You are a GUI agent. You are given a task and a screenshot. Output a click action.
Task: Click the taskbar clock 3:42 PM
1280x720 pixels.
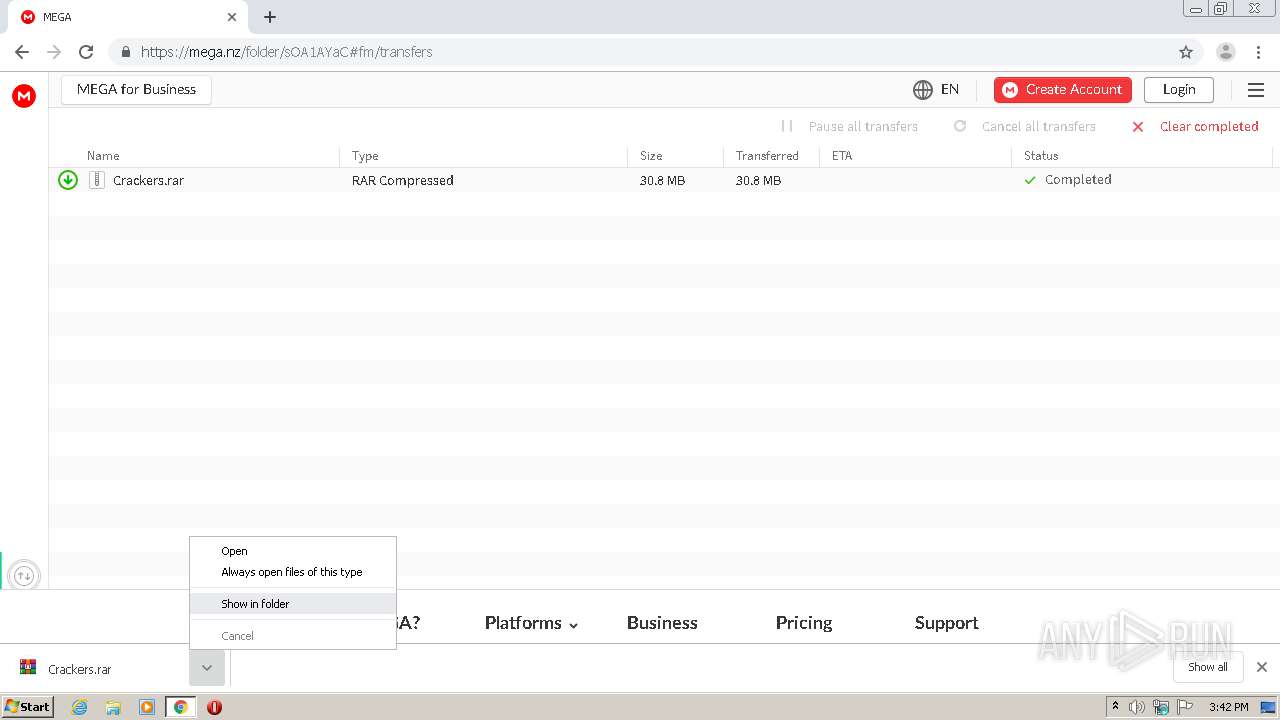[1228, 707]
